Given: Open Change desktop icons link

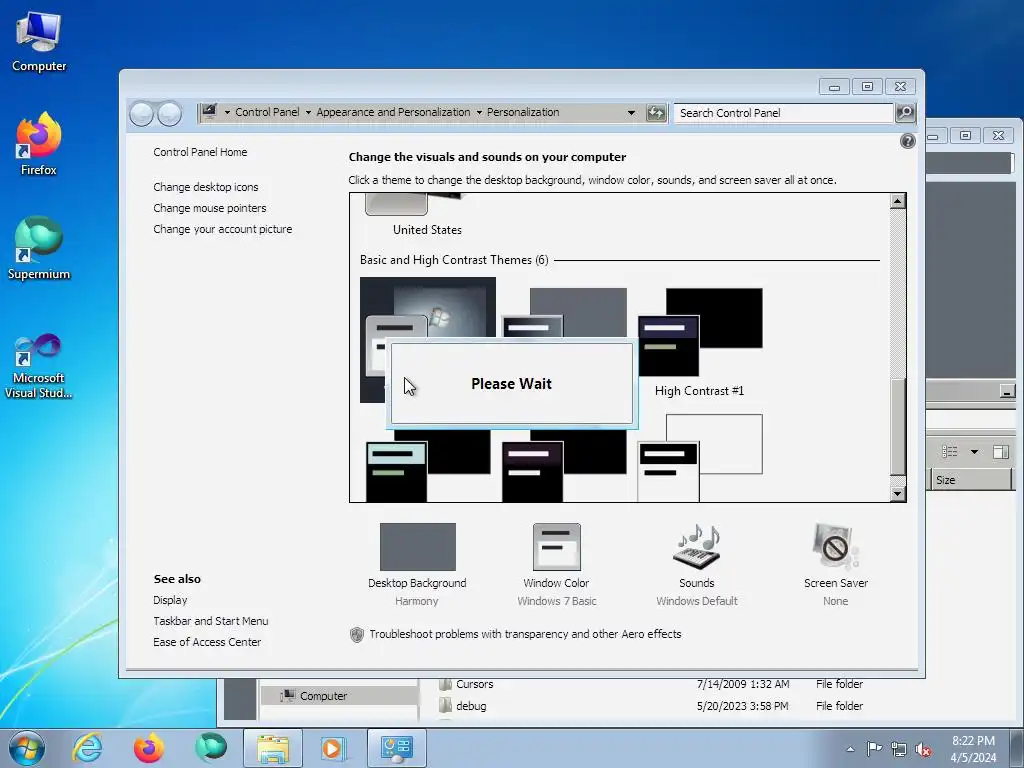Looking at the screenshot, I should coord(206,187).
